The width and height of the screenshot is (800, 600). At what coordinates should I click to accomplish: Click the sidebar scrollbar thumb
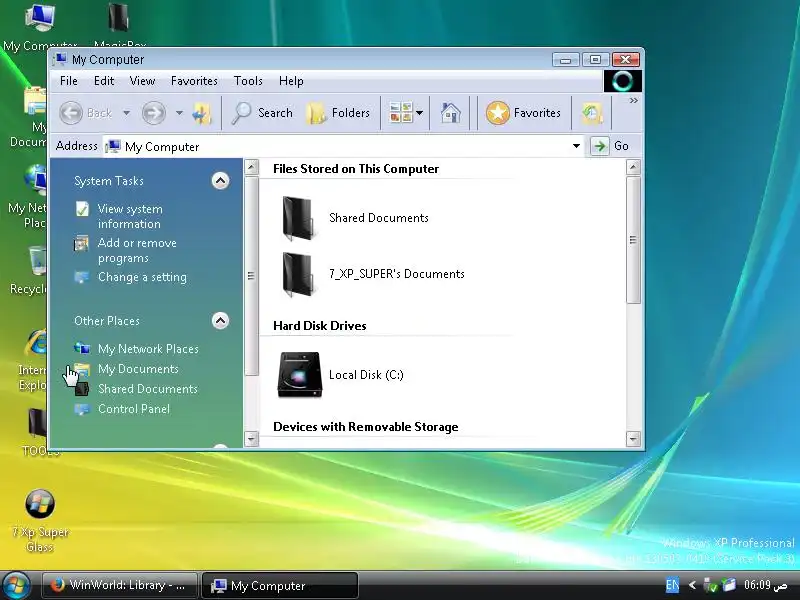coord(251,276)
